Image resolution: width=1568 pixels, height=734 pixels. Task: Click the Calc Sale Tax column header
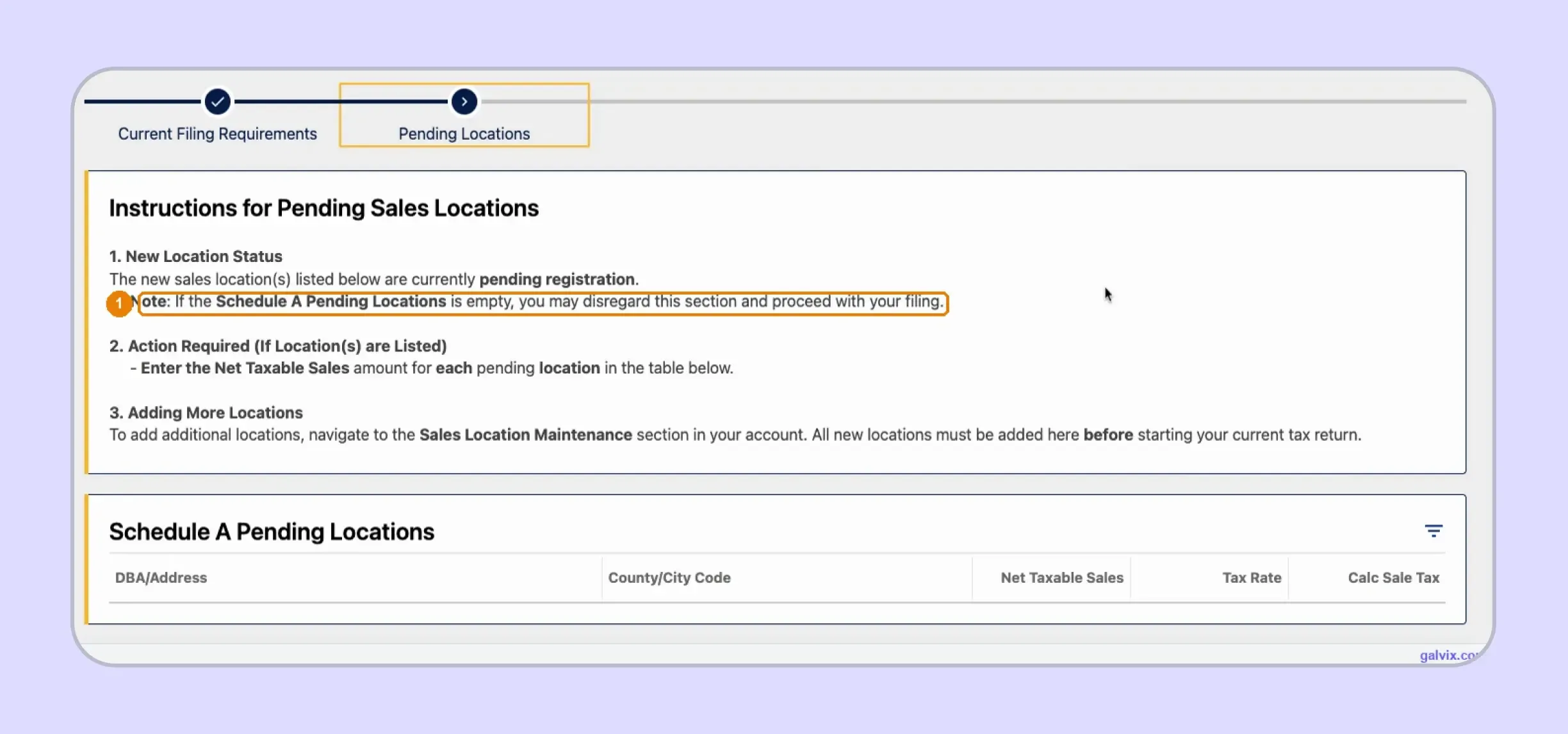point(1393,578)
